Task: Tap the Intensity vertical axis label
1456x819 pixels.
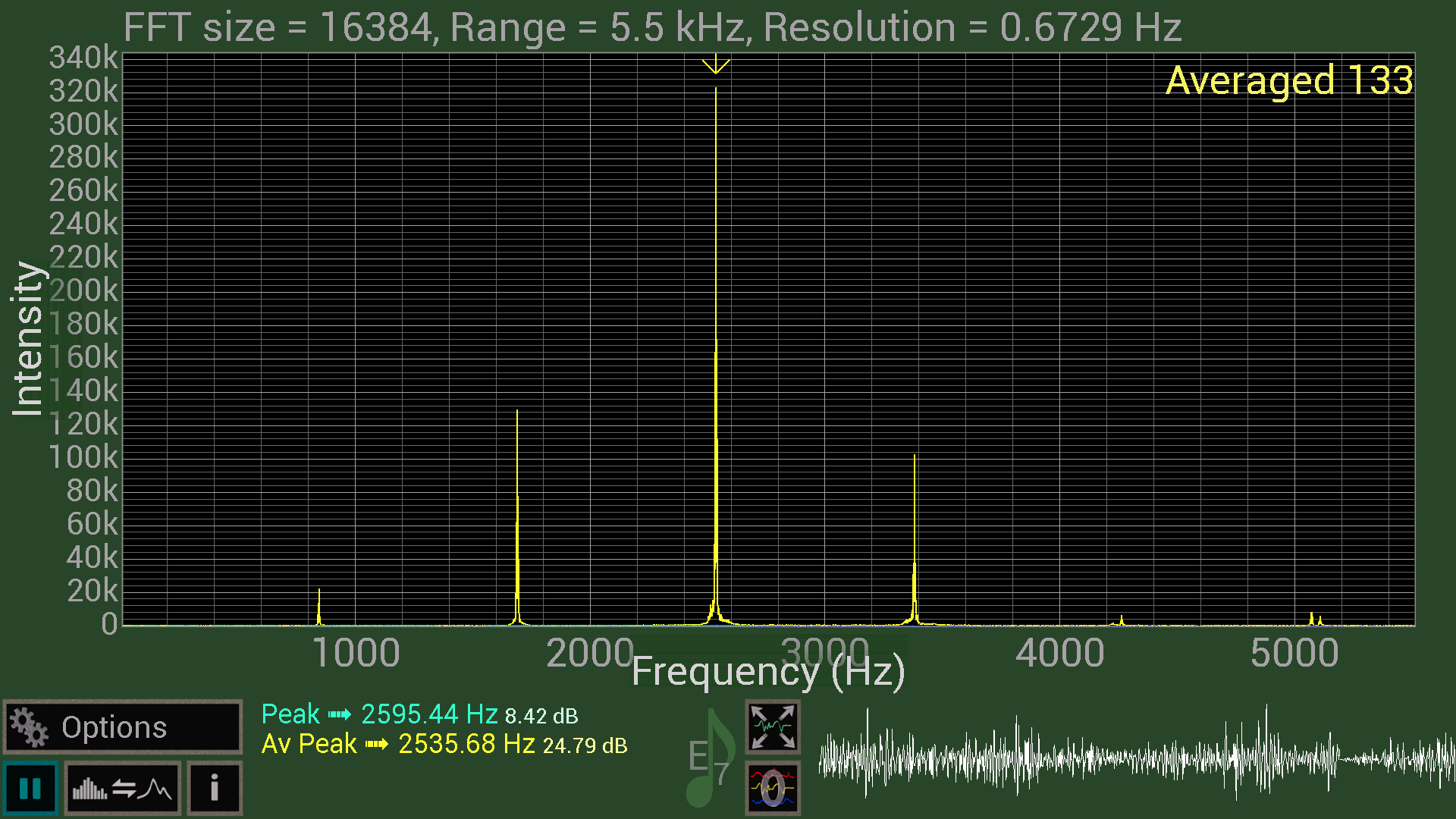Action: [27, 339]
